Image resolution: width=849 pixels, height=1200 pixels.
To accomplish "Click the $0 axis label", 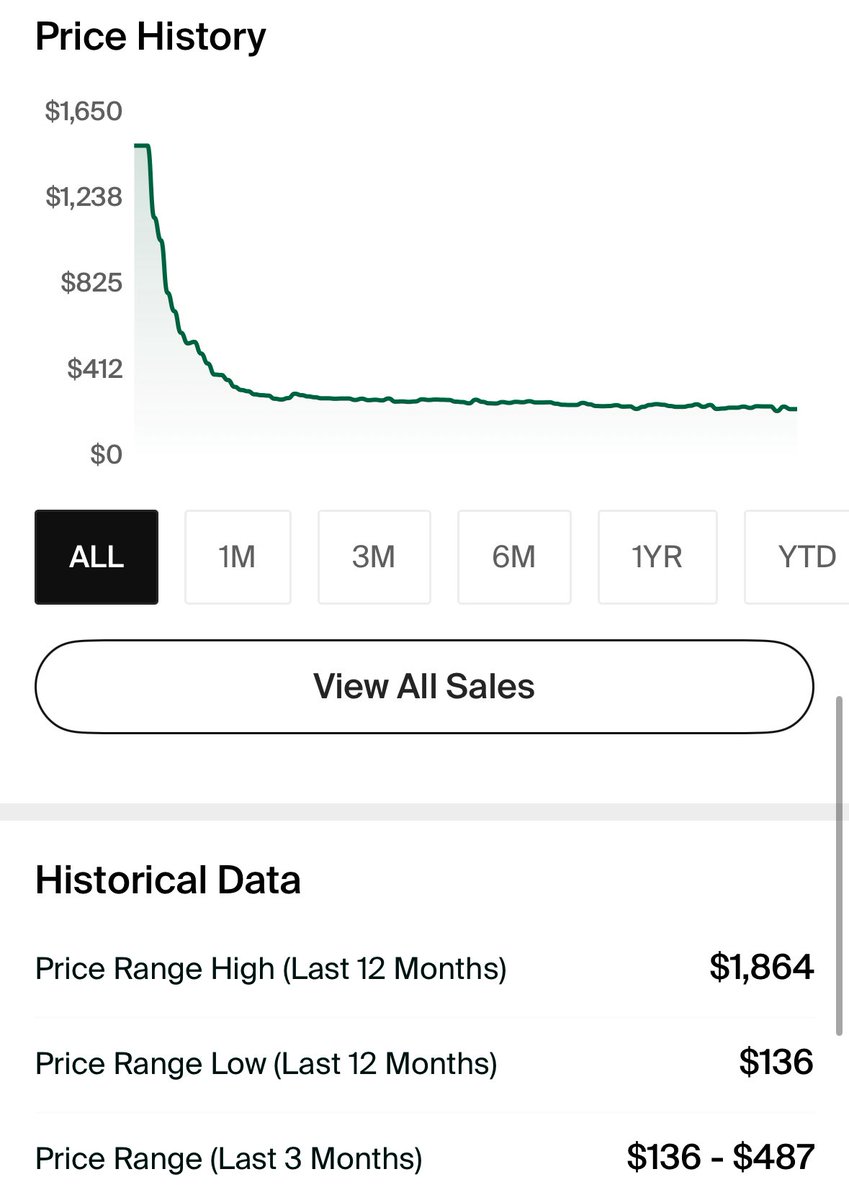I will pyautogui.click(x=106, y=455).
